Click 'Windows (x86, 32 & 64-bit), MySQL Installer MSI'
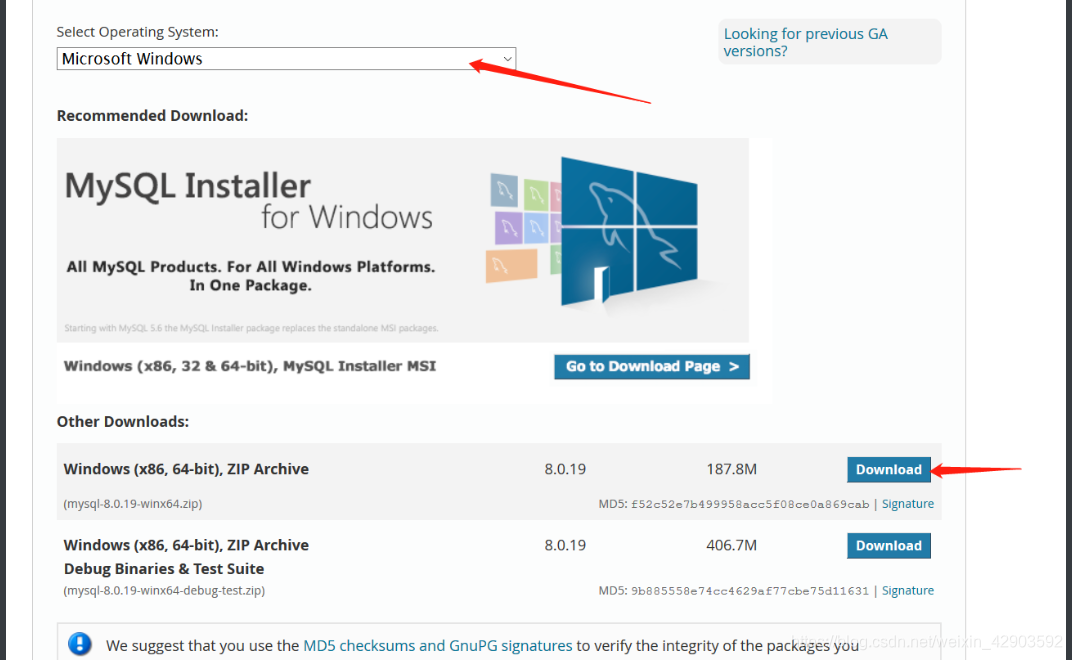Image resolution: width=1072 pixels, height=660 pixels. tap(250, 367)
